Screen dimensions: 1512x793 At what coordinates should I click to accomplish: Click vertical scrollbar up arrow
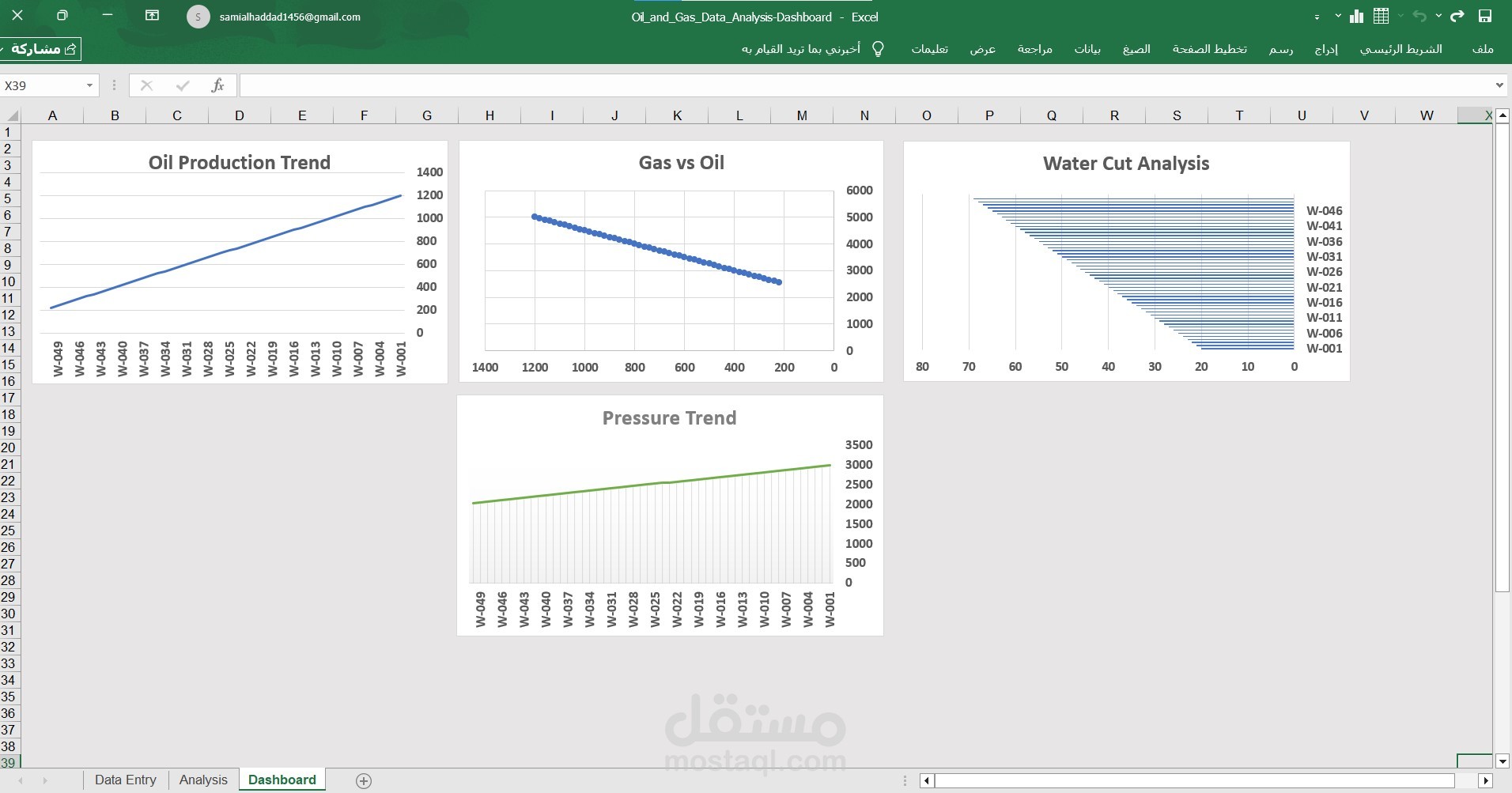(x=1503, y=115)
